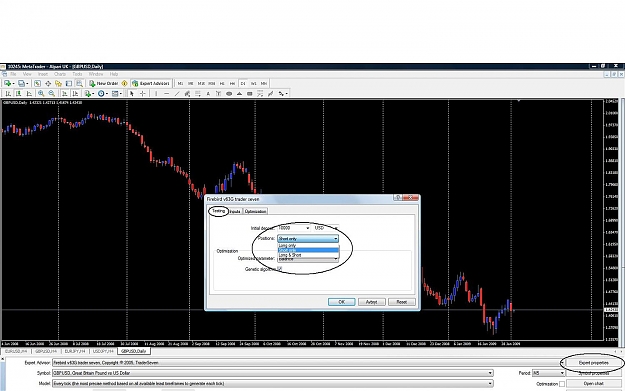Open the Arrows dropdown tool icon
This screenshot has height=391, width=625.
pos(283,93)
